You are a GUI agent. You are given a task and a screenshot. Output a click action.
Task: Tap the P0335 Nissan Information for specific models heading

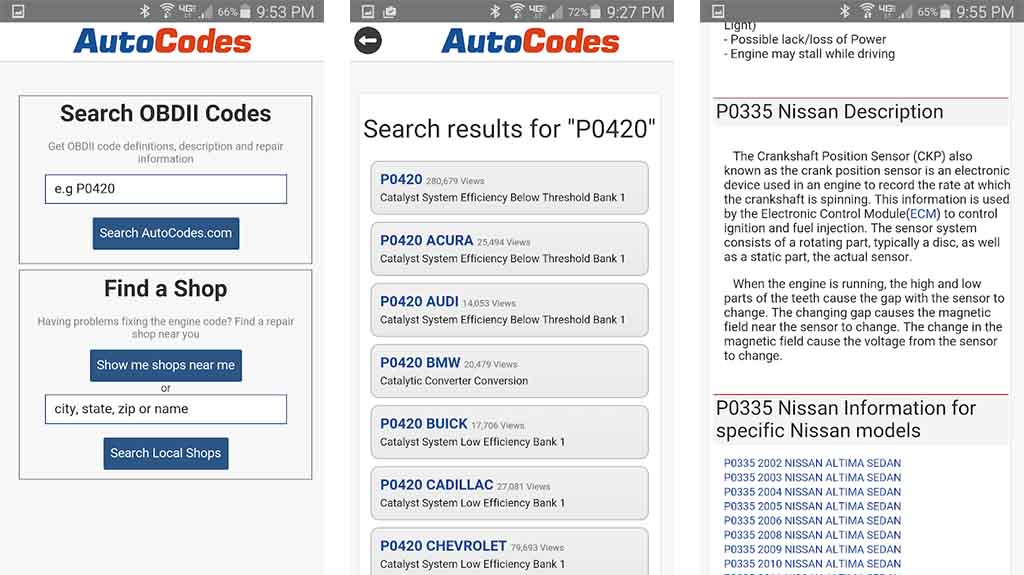(846, 419)
